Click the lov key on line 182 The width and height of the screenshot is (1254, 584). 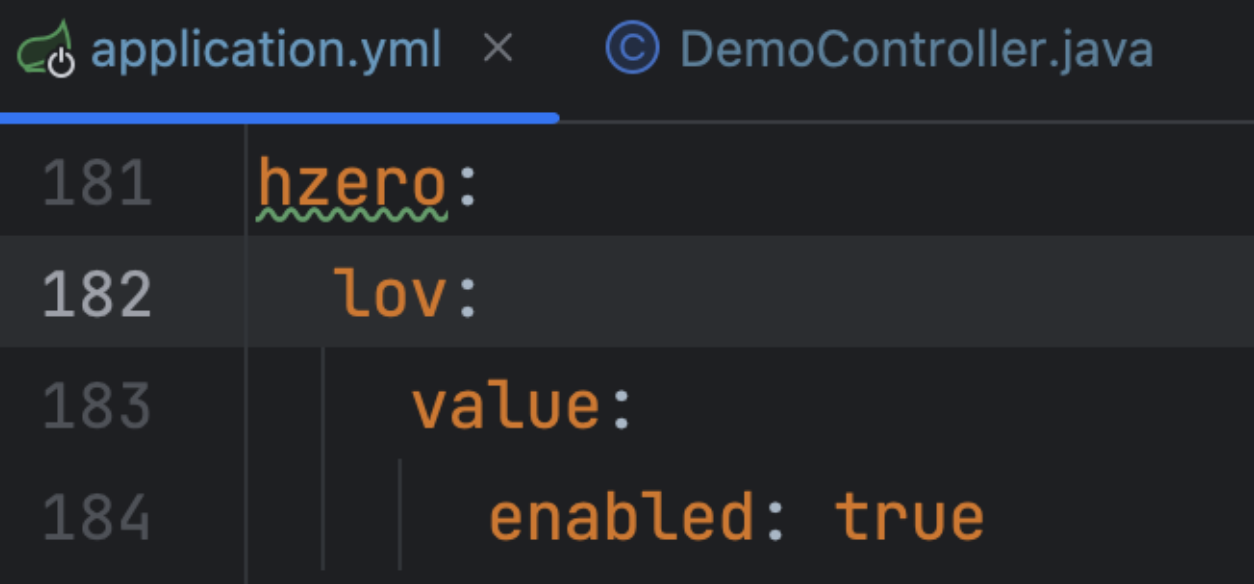[388, 294]
